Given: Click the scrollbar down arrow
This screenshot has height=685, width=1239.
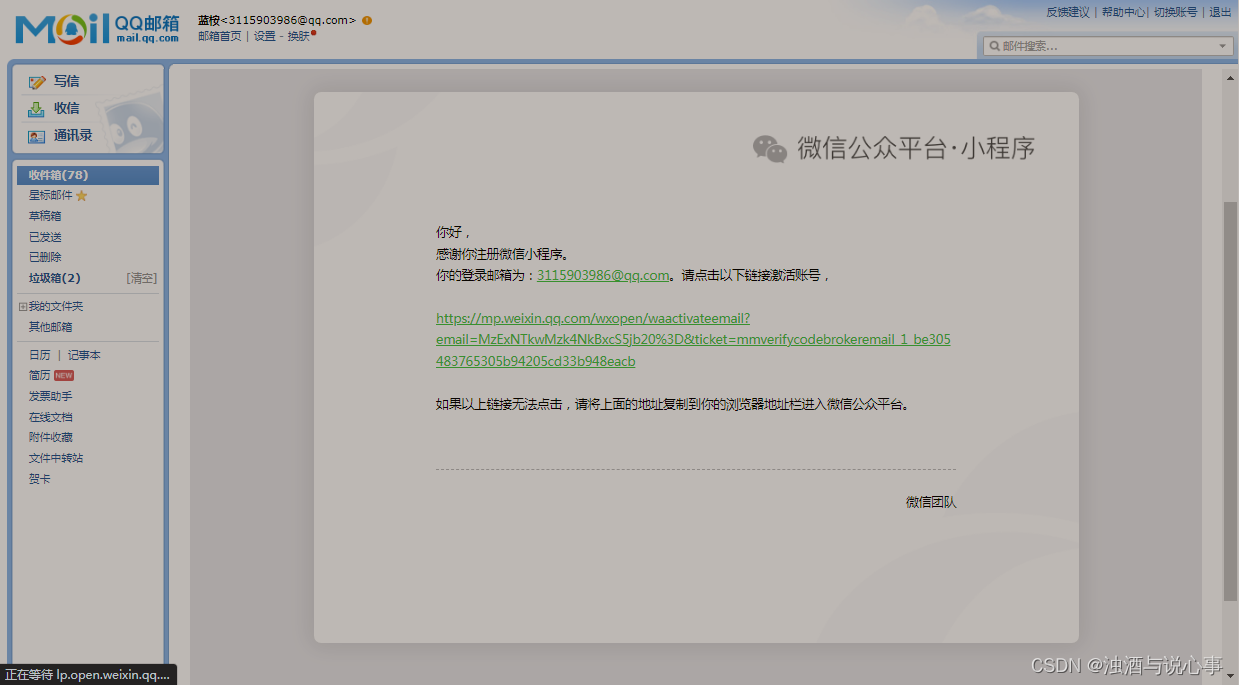Looking at the screenshot, I should (1231, 678).
